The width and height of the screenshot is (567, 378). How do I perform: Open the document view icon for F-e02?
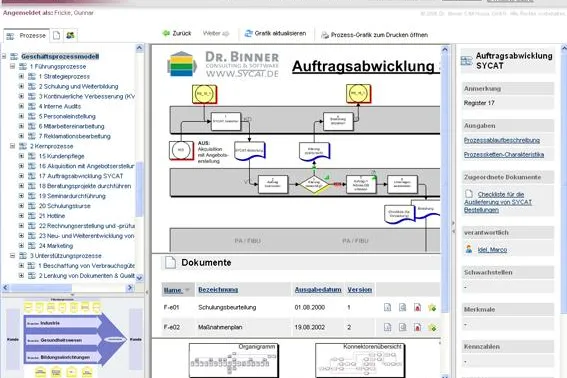[387, 327]
